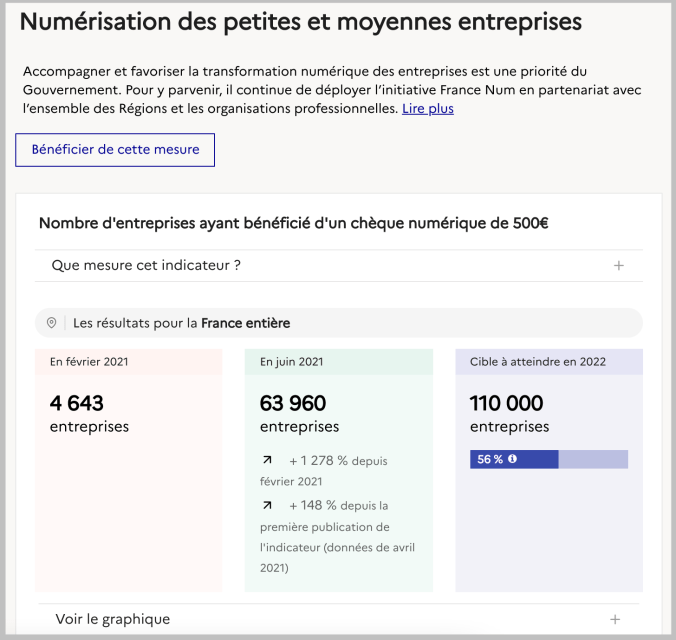Click the page title 'Numérisation des petites et moyennes entreprises'
The image size is (676, 640).
(301, 21)
